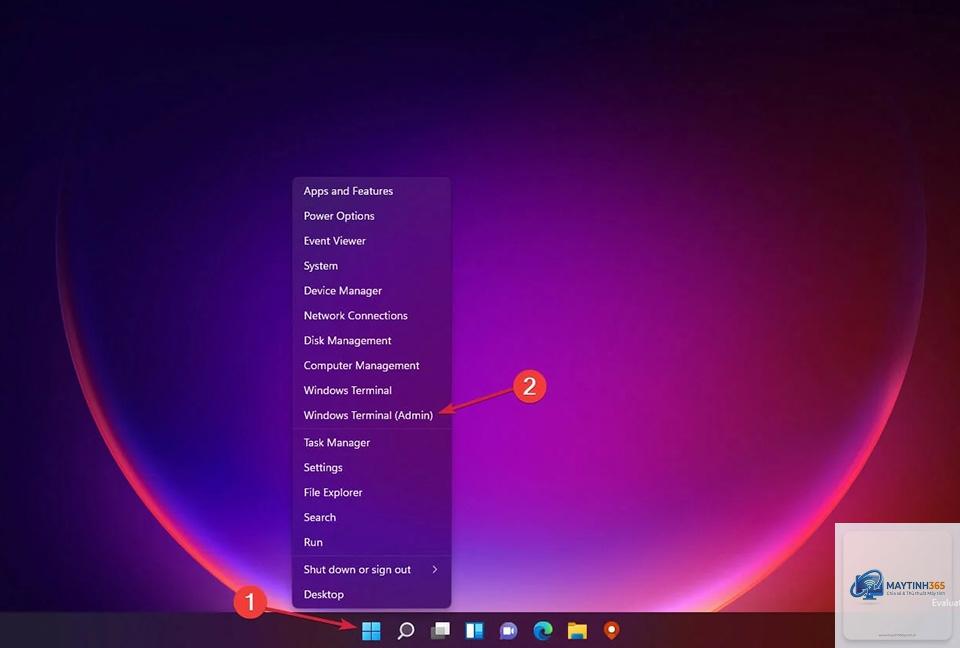Open Device Manager from the menu
This screenshot has width=960, height=648.
pyautogui.click(x=372, y=291)
